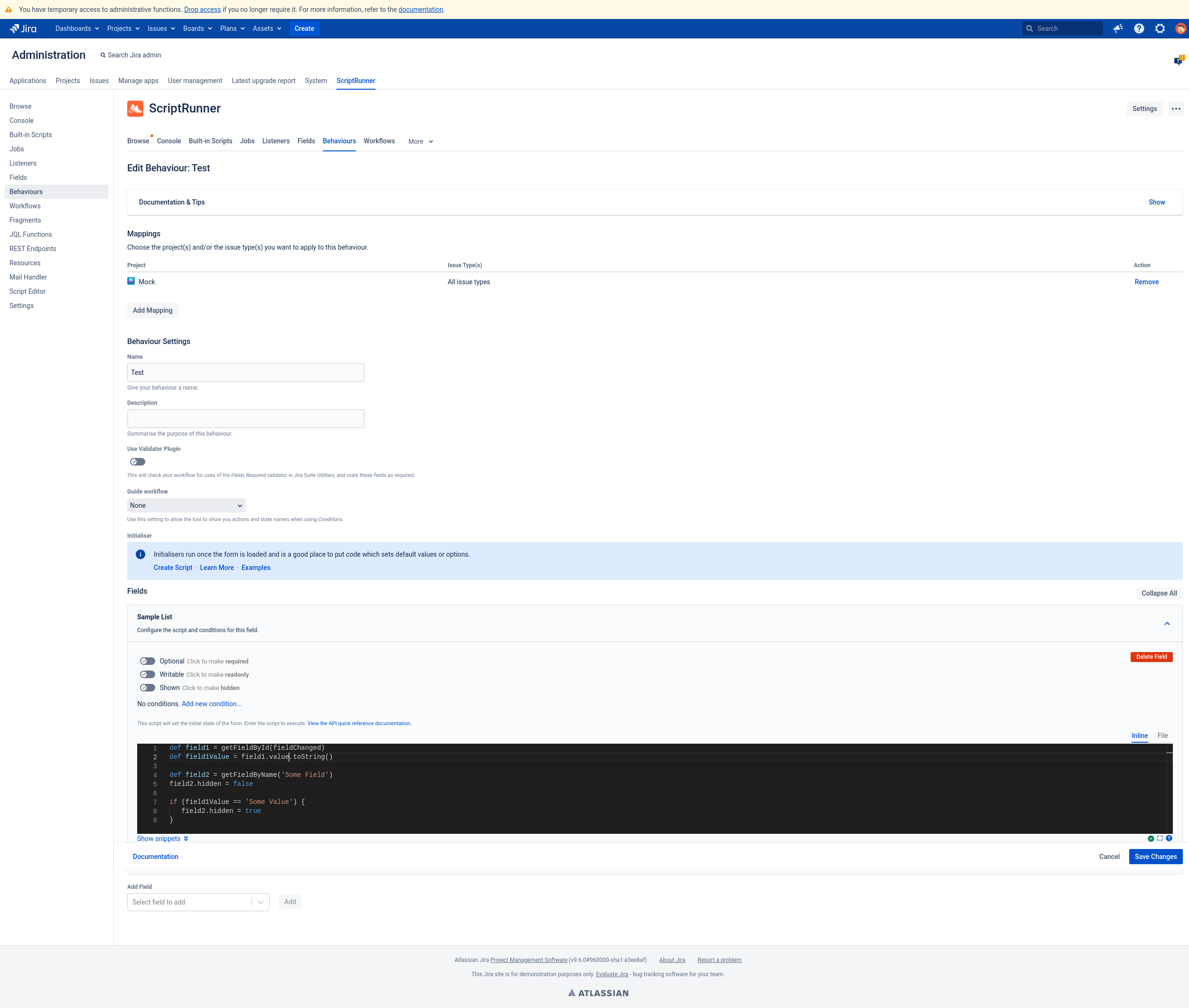Screen dimensions: 1189x1008
Task: Collapse the Sample List field section
Action: tap(1167, 624)
